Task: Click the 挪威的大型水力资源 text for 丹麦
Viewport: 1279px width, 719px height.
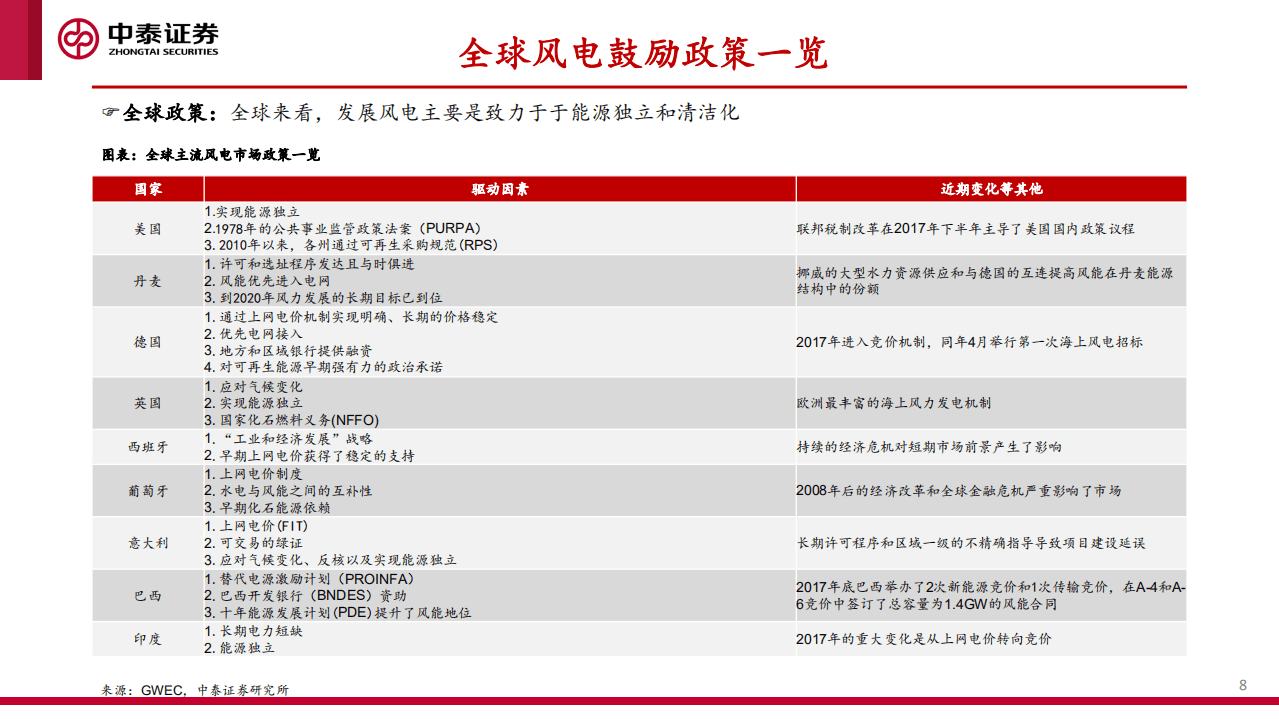Action: click(985, 280)
